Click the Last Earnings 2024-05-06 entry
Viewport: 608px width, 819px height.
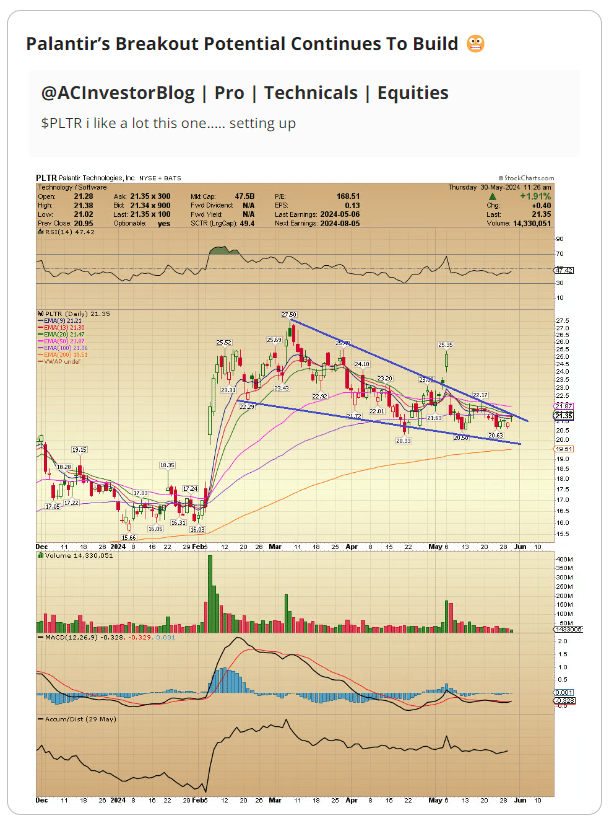317,214
